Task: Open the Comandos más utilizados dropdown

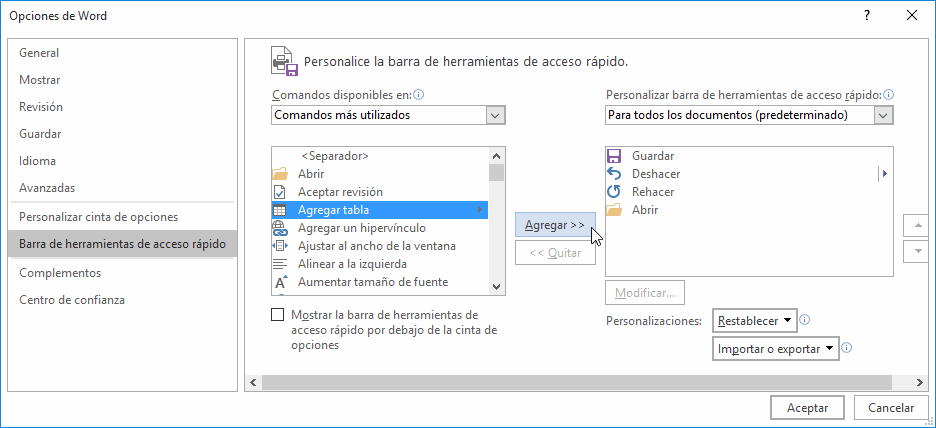Action: click(388, 115)
